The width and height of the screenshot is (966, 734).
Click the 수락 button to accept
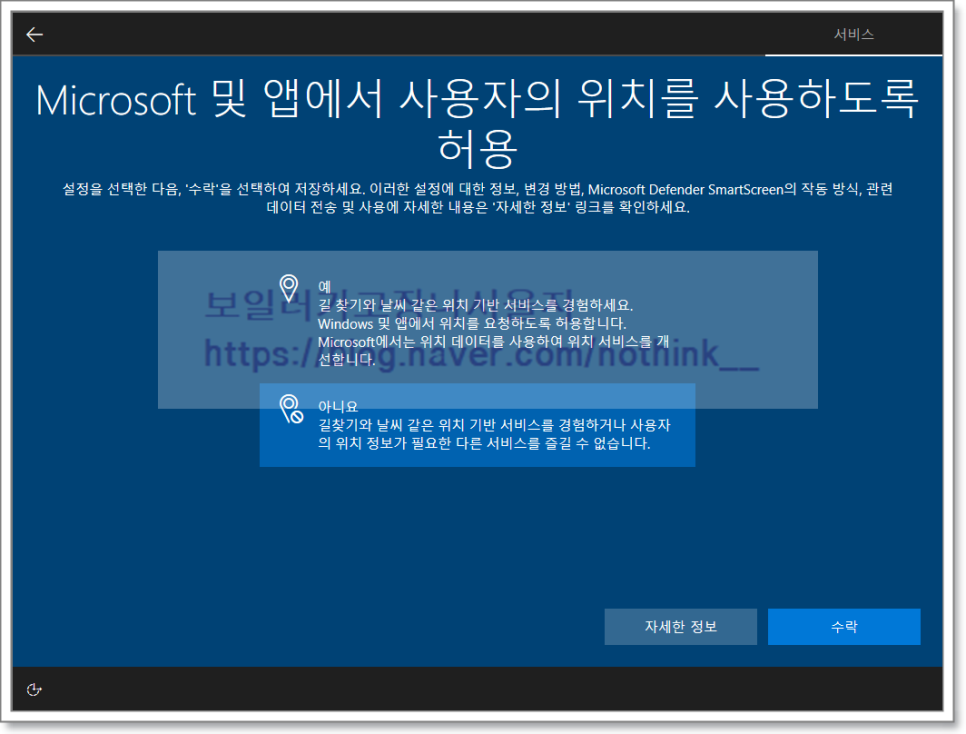click(x=844, y=627)
